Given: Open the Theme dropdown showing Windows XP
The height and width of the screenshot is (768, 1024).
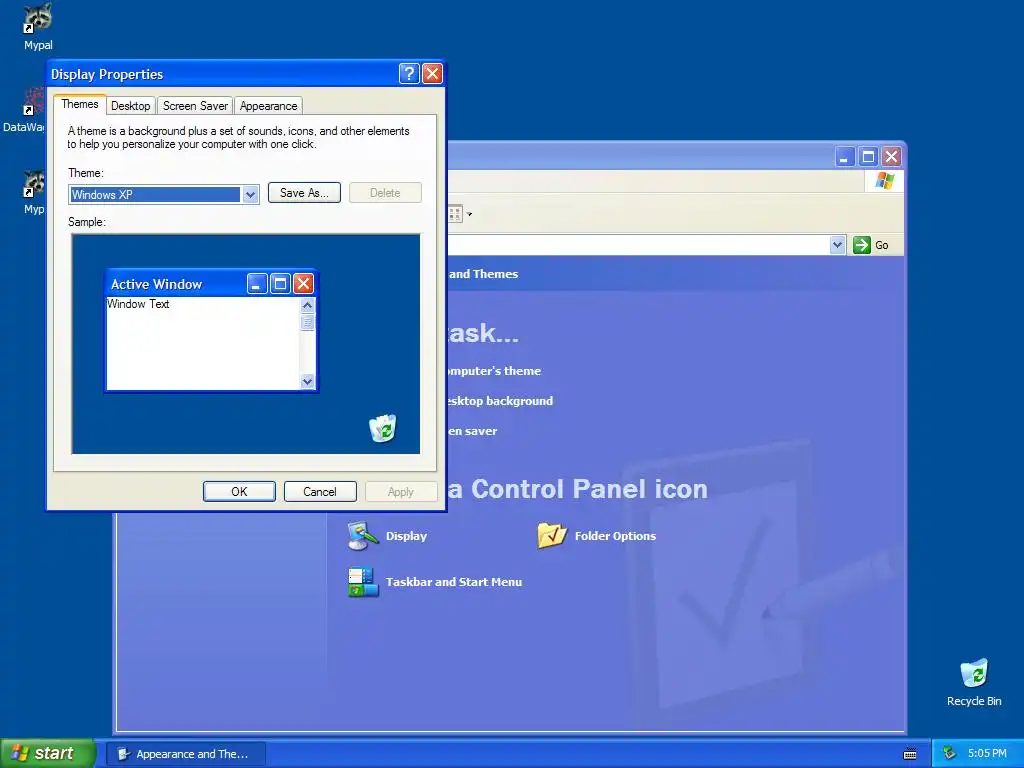Looking at the screenshot, I should pyautogui.click(x=250, y=195).
